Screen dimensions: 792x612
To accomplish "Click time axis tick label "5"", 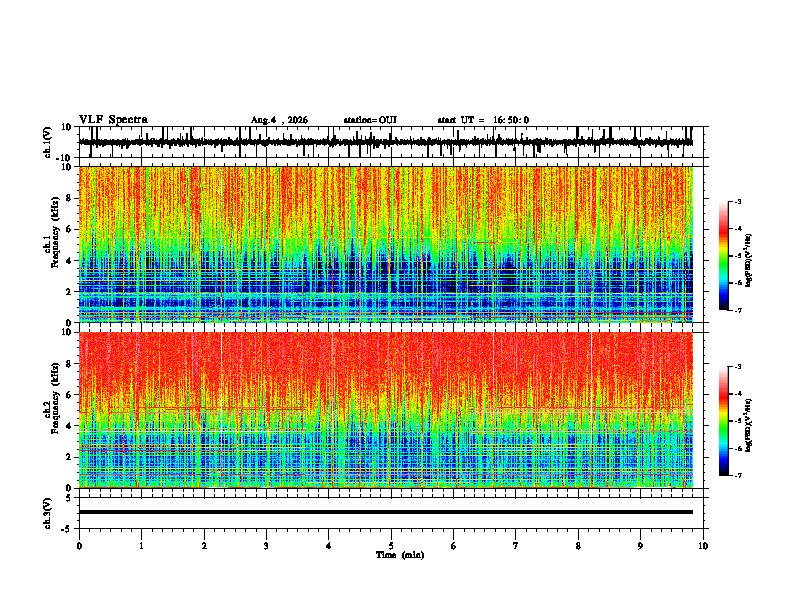I will pyautogui.click(x=391, y=546).
